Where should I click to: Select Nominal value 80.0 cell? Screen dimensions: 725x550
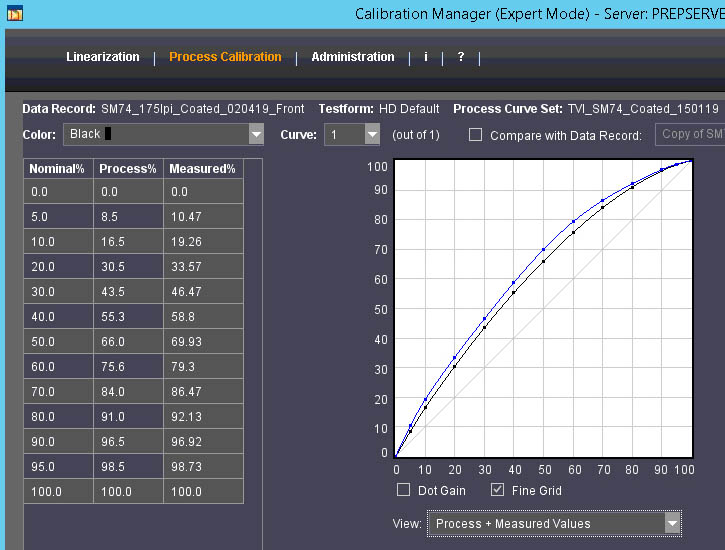(58, 416)
